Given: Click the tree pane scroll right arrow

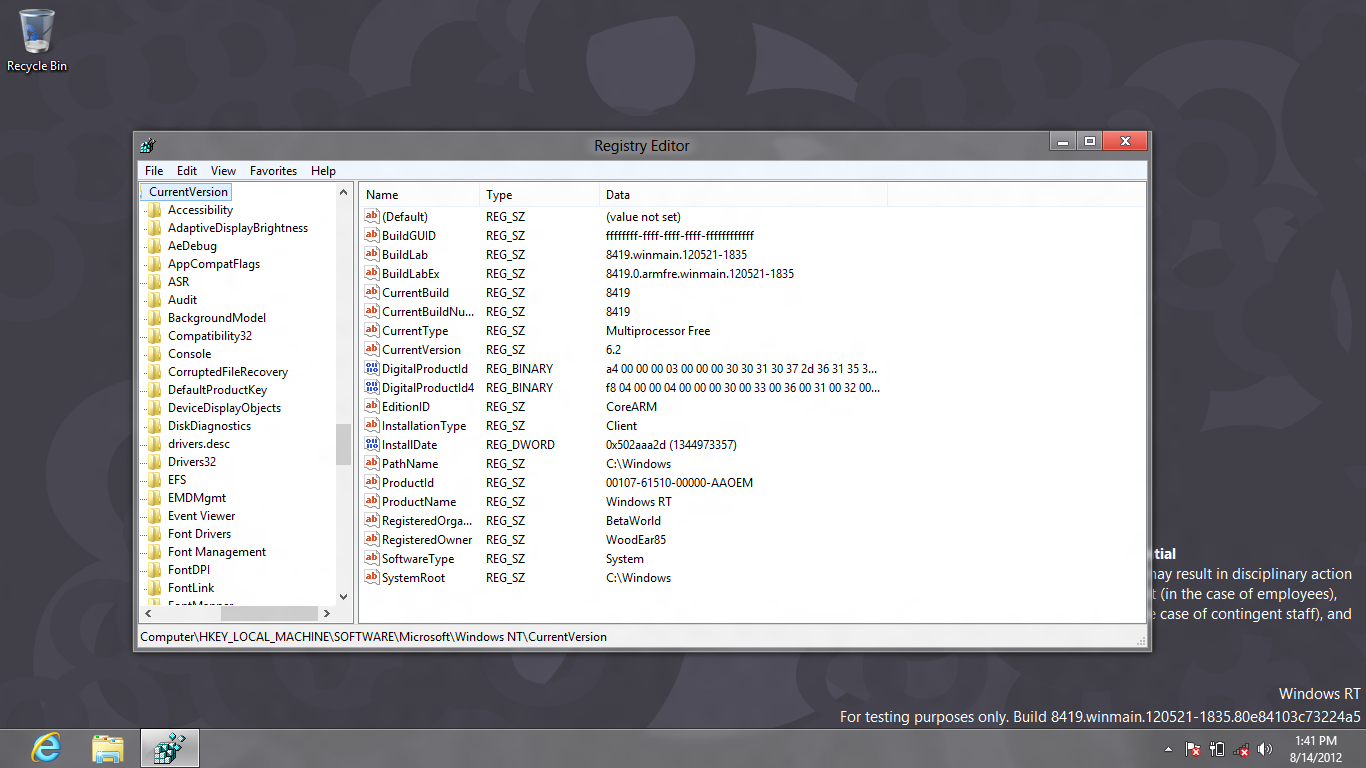Looking at the screenshot, I should tap(327, 613).
